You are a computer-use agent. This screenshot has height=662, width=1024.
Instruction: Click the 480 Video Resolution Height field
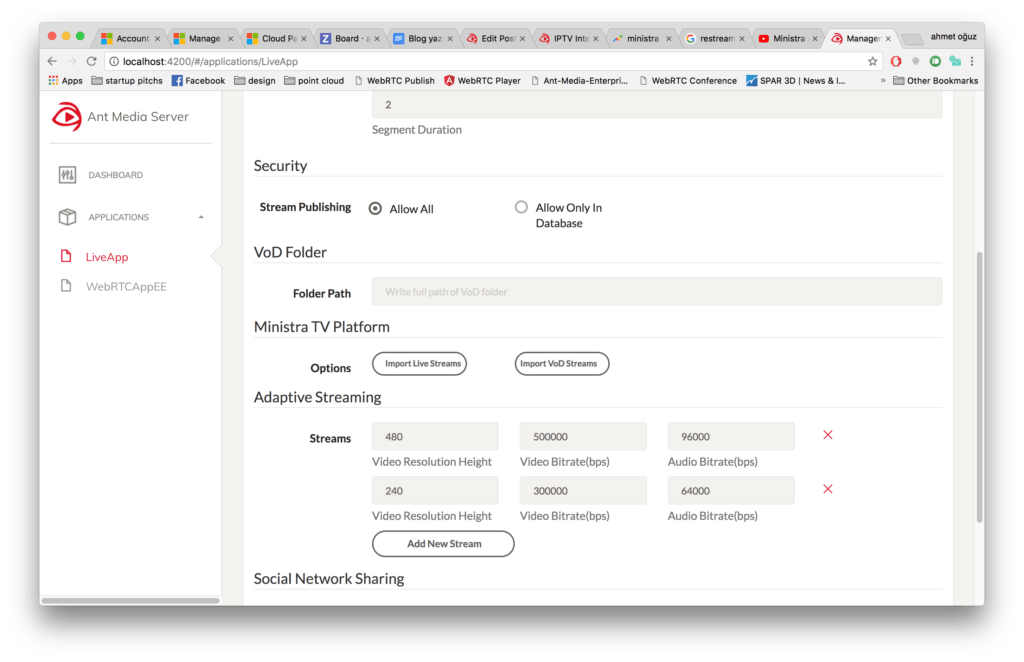click(x=435, y=436)
